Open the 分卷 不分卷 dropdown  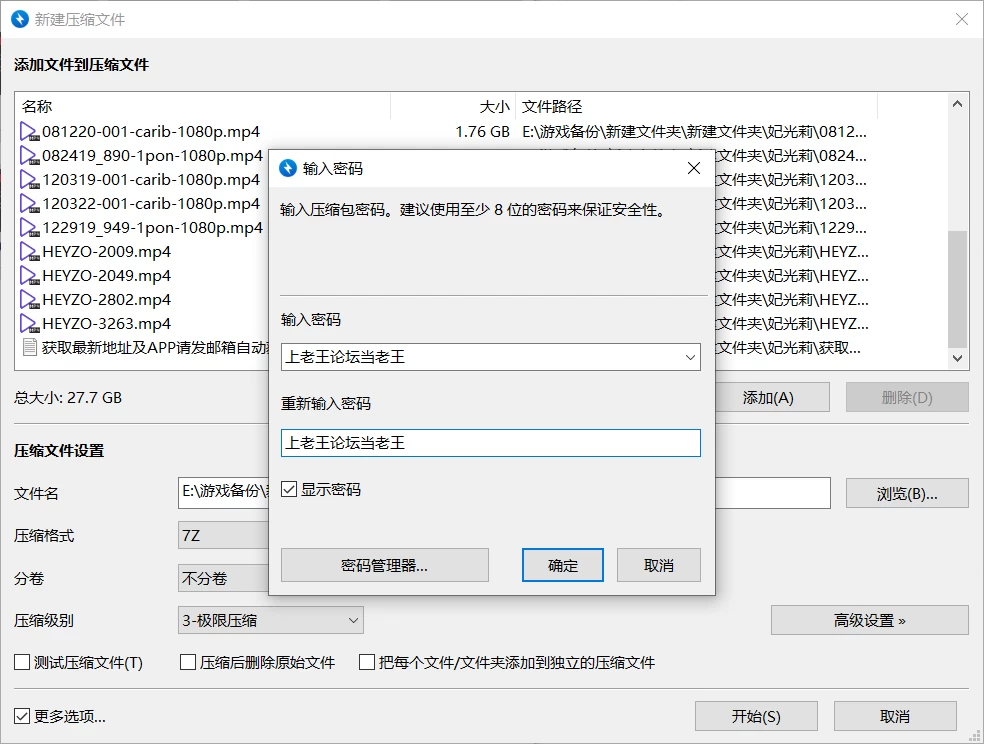223,578
